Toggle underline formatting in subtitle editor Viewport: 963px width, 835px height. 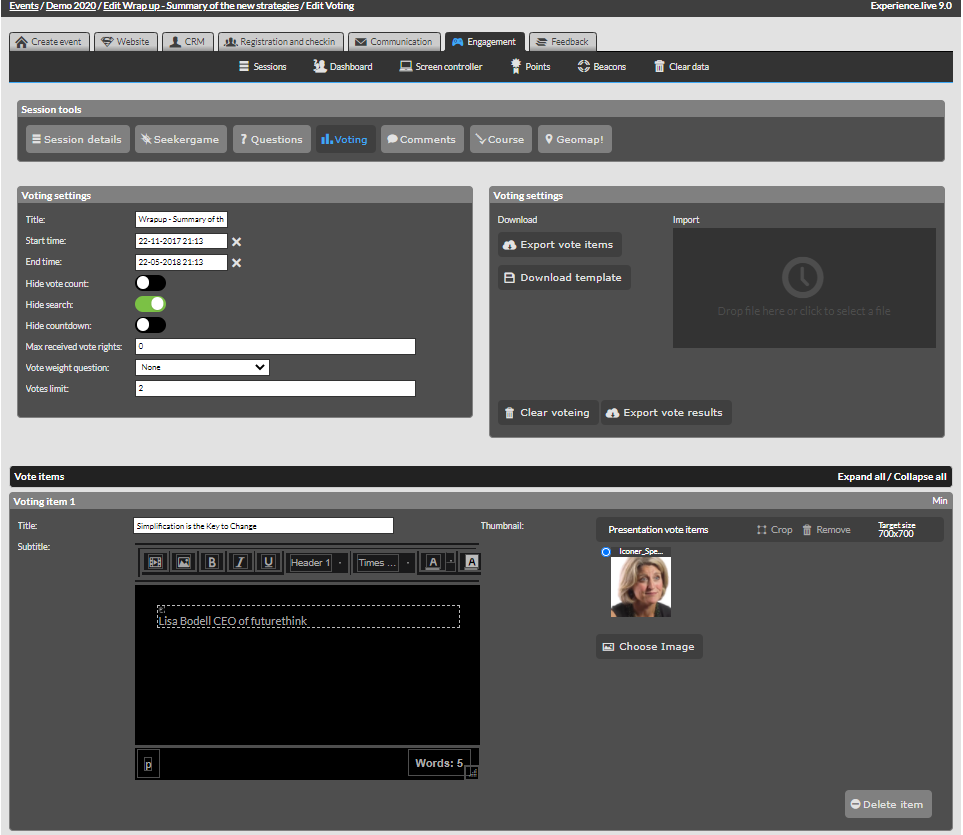[x=268, y=562]
